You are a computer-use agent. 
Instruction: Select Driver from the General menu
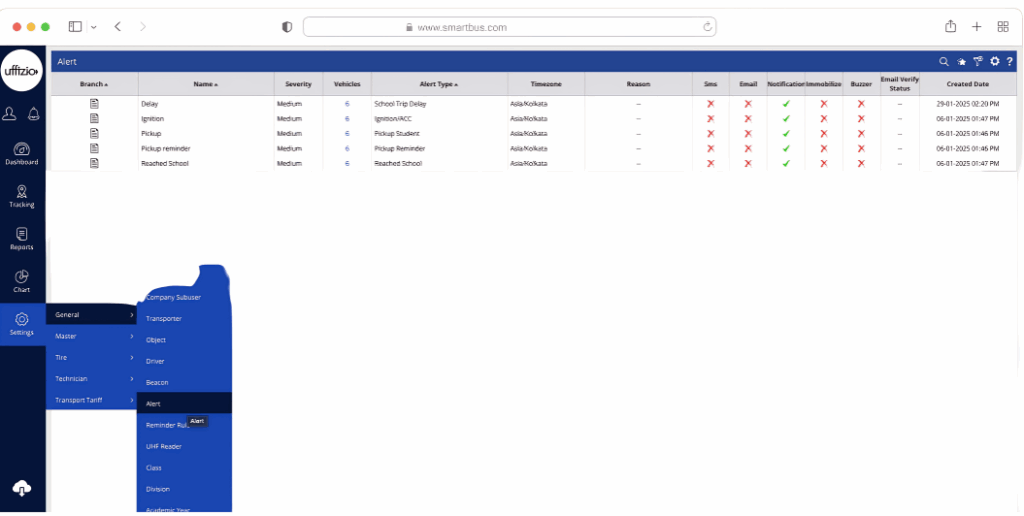coord(155,361)
